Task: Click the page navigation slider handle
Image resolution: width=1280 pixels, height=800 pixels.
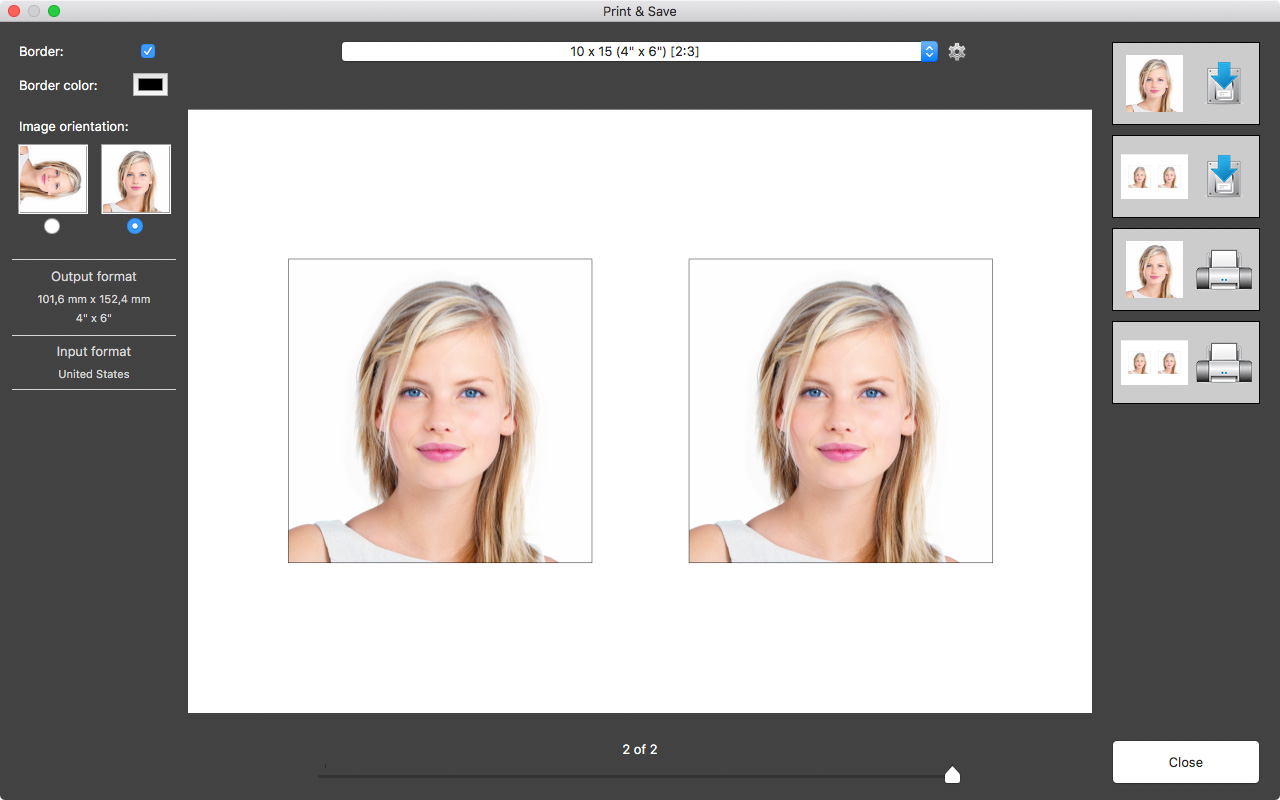Action: pyautogui.click(x=952, y=774)
